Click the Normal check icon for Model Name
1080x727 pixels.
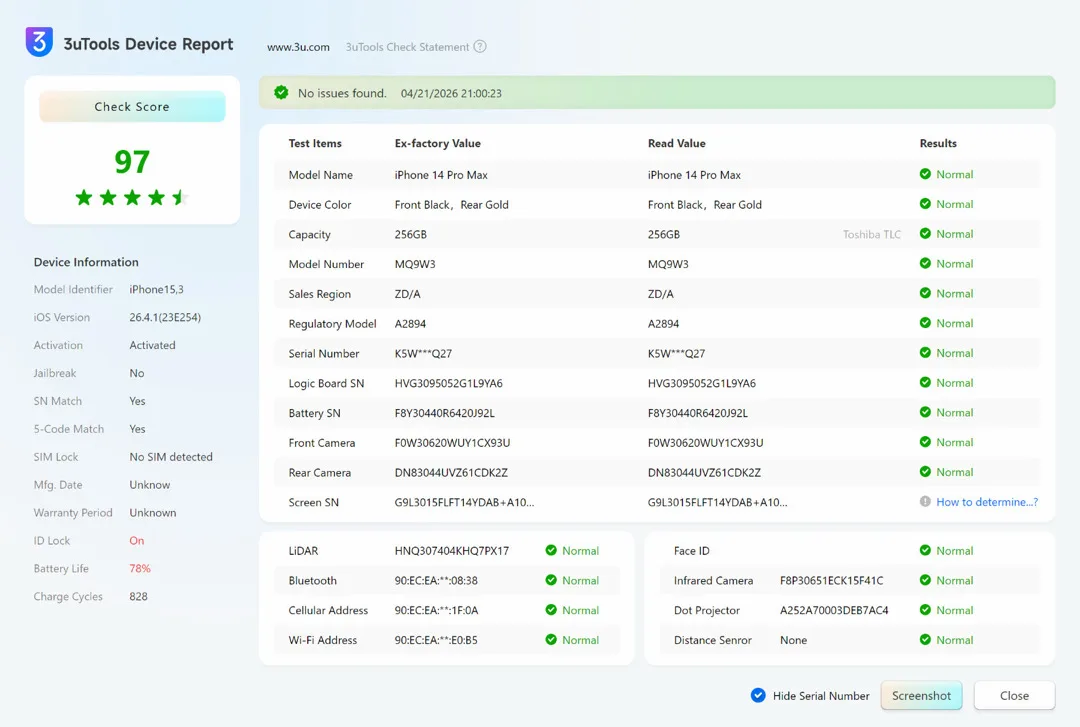(x=925, y=174)
